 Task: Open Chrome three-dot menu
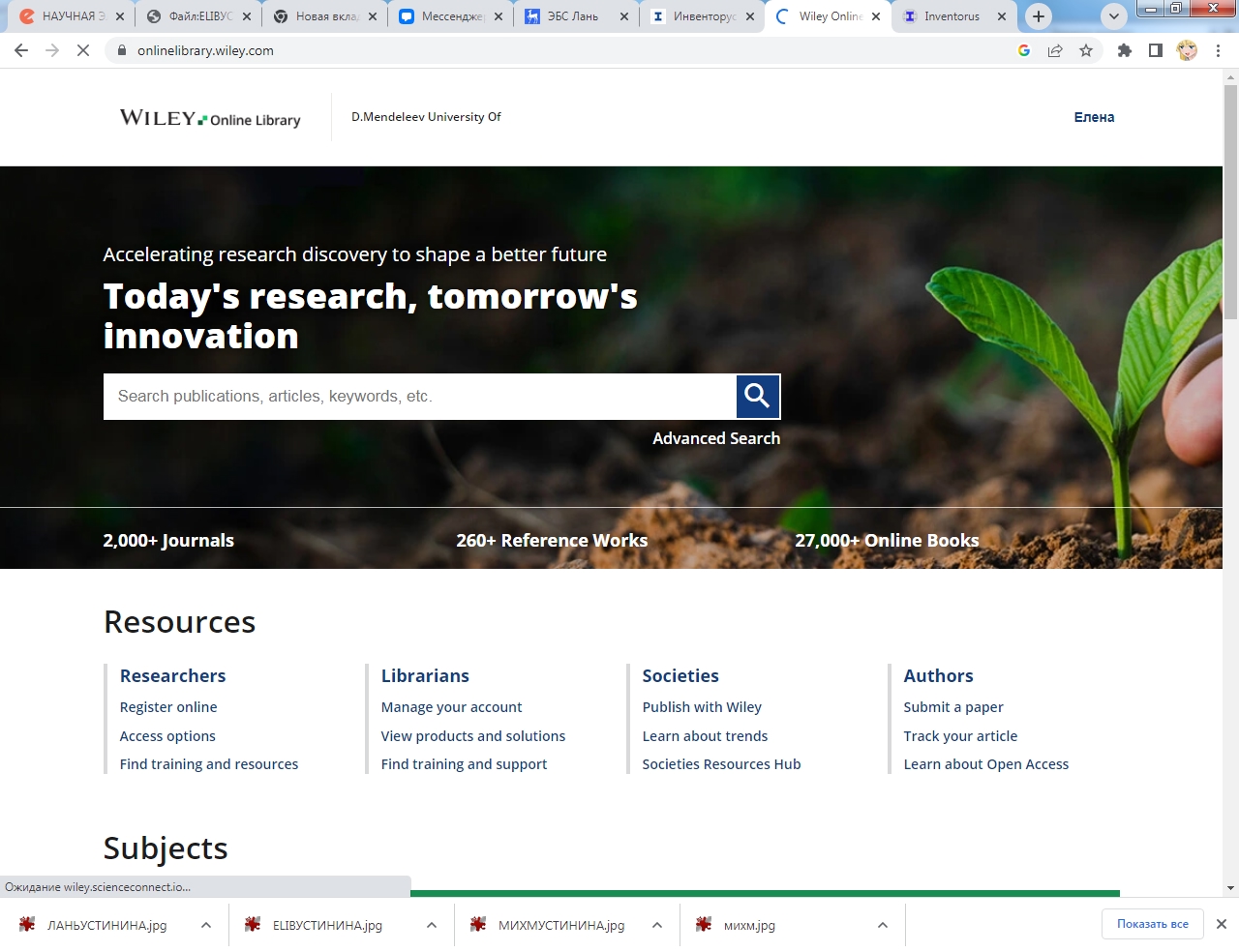(x=1218, y=50)
